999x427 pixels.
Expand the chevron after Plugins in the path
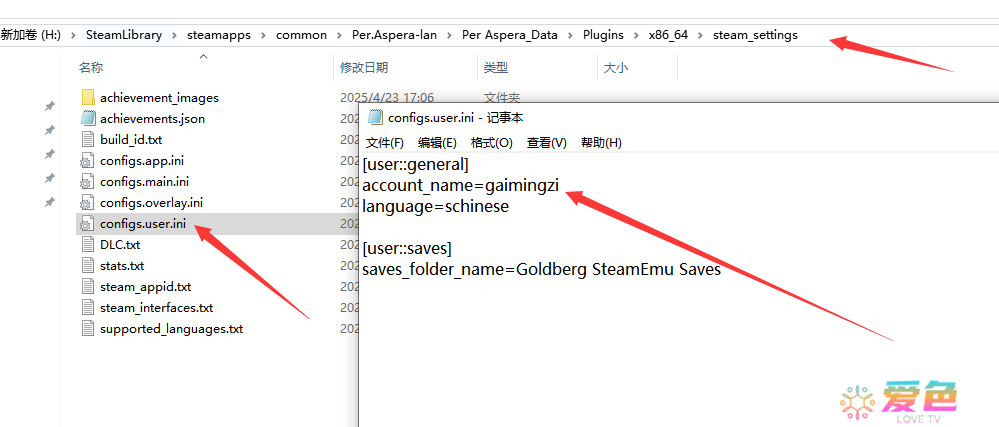(636, 35)
